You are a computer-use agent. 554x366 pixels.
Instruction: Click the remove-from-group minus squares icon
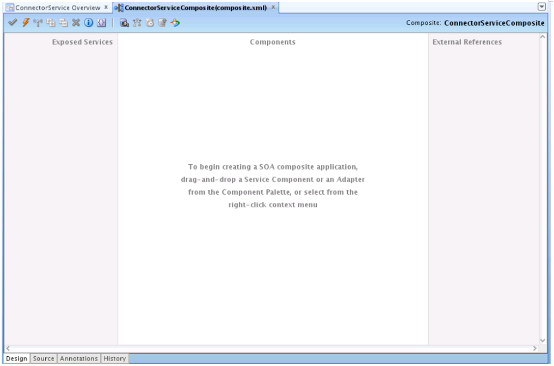(63, 23)
